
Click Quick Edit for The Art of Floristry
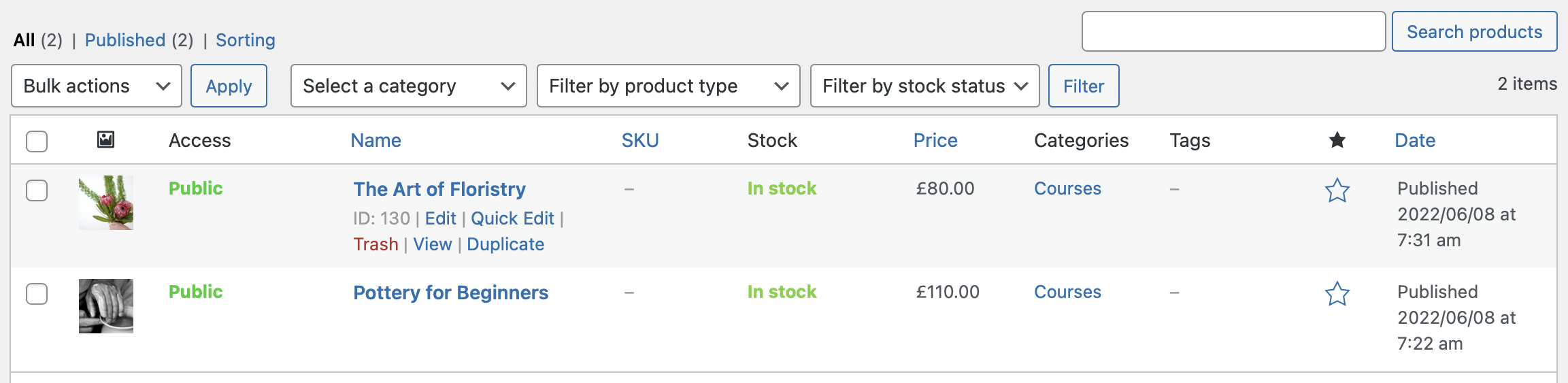click(512, 218)
